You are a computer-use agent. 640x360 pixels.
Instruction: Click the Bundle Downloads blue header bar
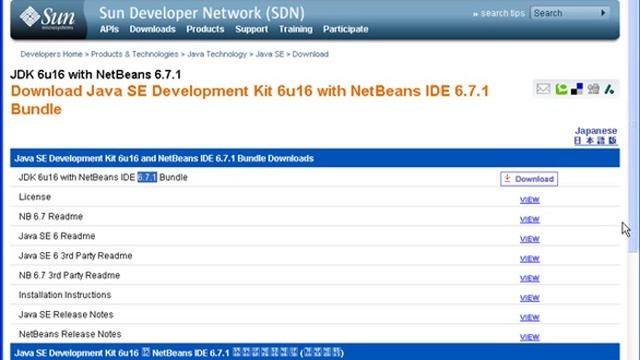315,158
